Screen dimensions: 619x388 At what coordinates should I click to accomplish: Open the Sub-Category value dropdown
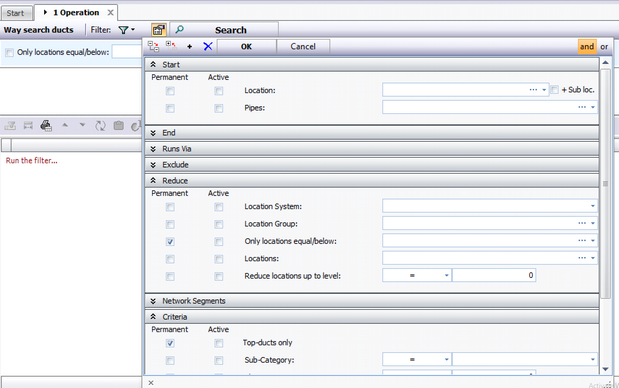(593, 360)
